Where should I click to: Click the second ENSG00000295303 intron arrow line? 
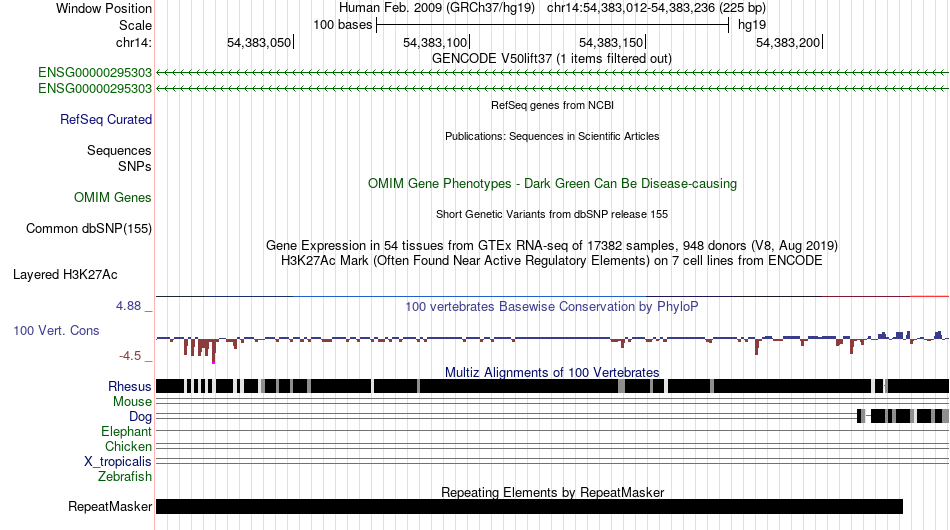(x=553, y=88)
